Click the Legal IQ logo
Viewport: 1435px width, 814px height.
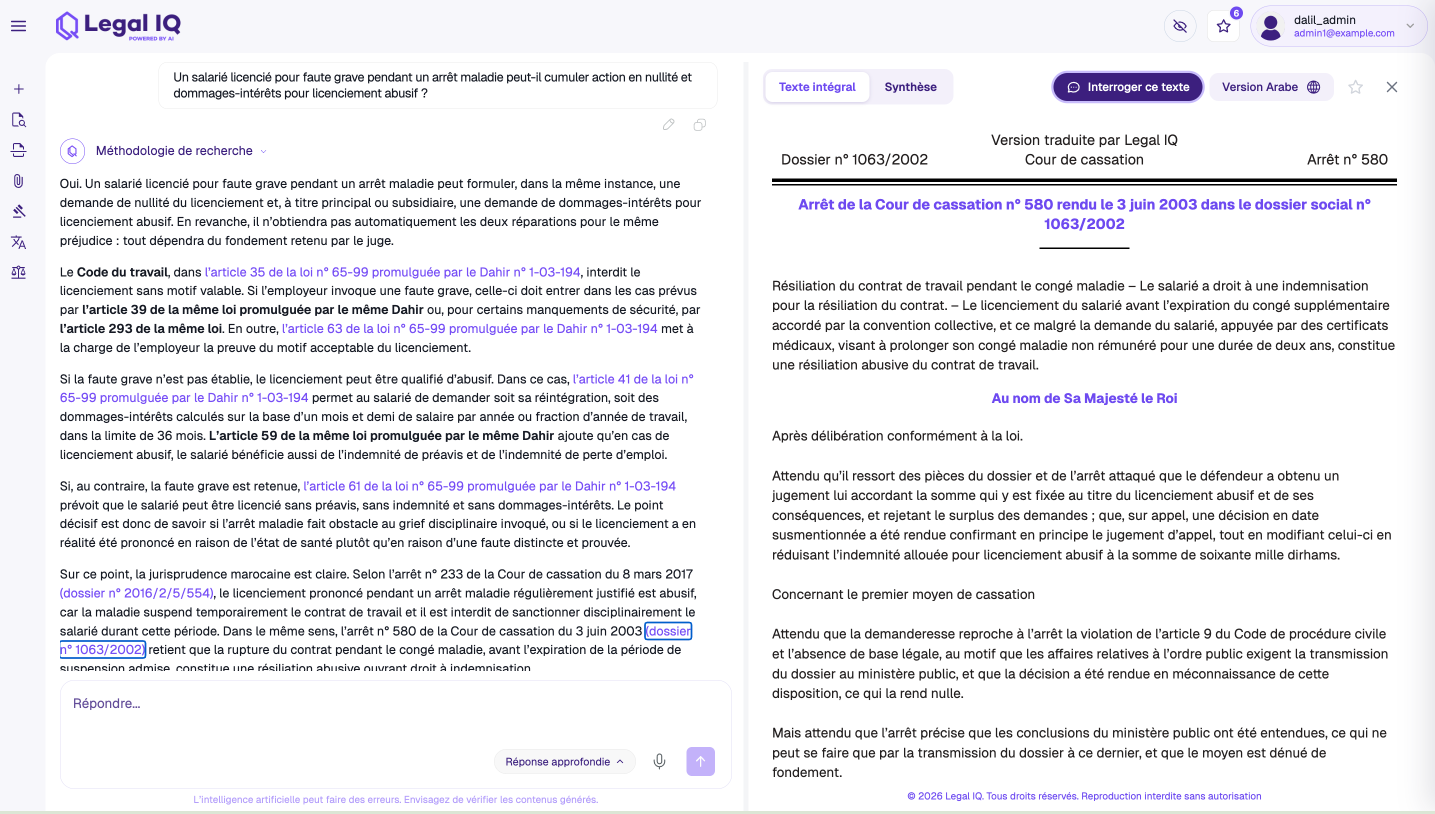tap(118, 25)
